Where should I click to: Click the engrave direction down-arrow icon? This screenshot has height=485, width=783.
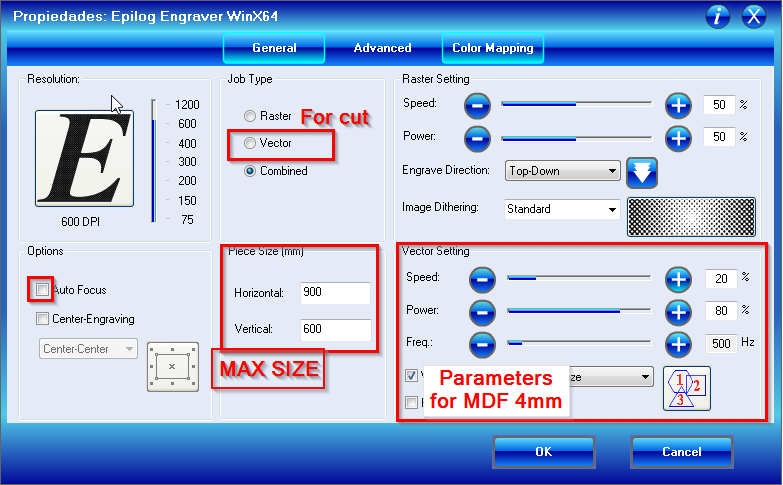pyautogui.click(x=642, y=173)
